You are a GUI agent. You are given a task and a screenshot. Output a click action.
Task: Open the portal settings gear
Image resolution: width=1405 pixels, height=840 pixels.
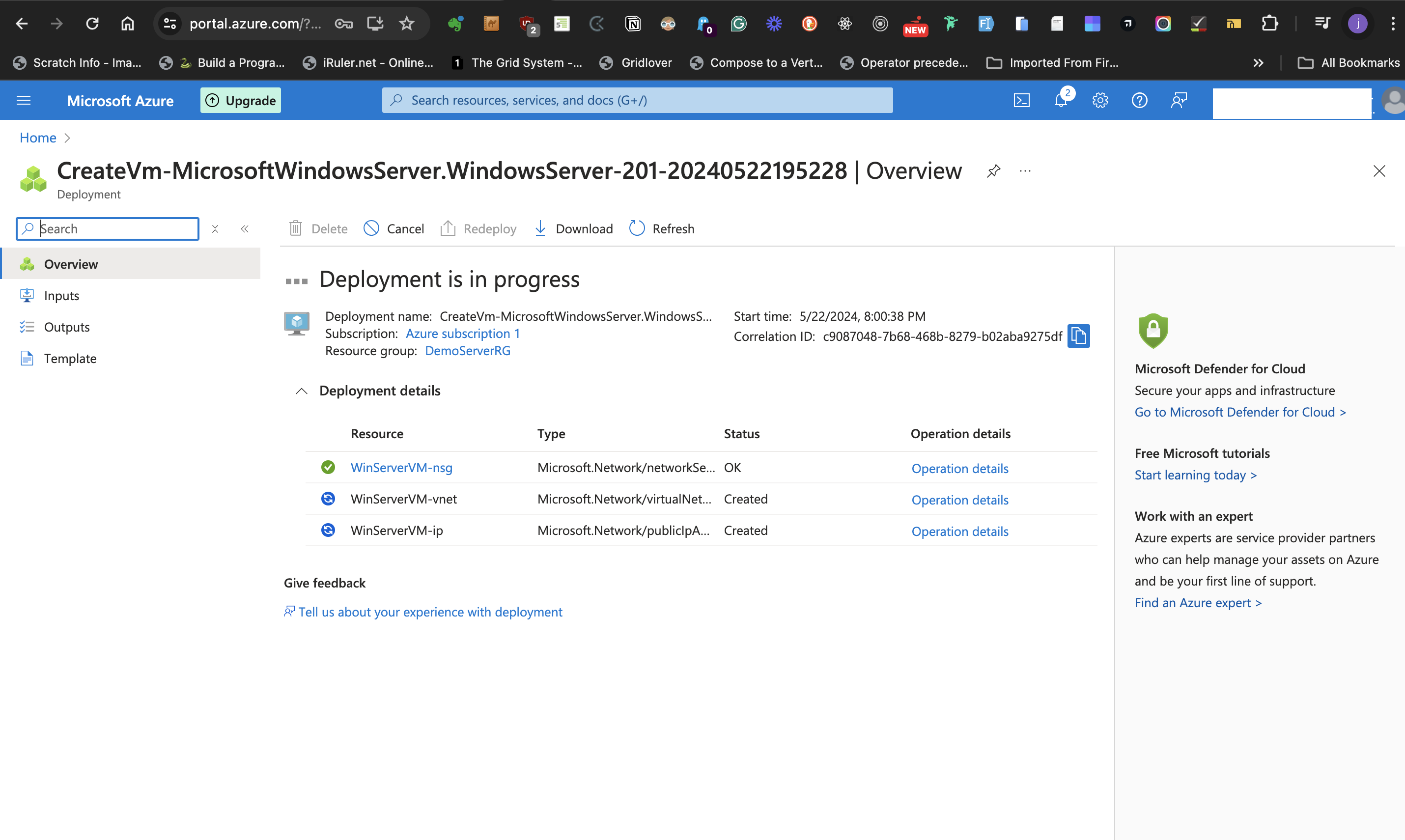pyautogui.click(x=1100, y=100)
